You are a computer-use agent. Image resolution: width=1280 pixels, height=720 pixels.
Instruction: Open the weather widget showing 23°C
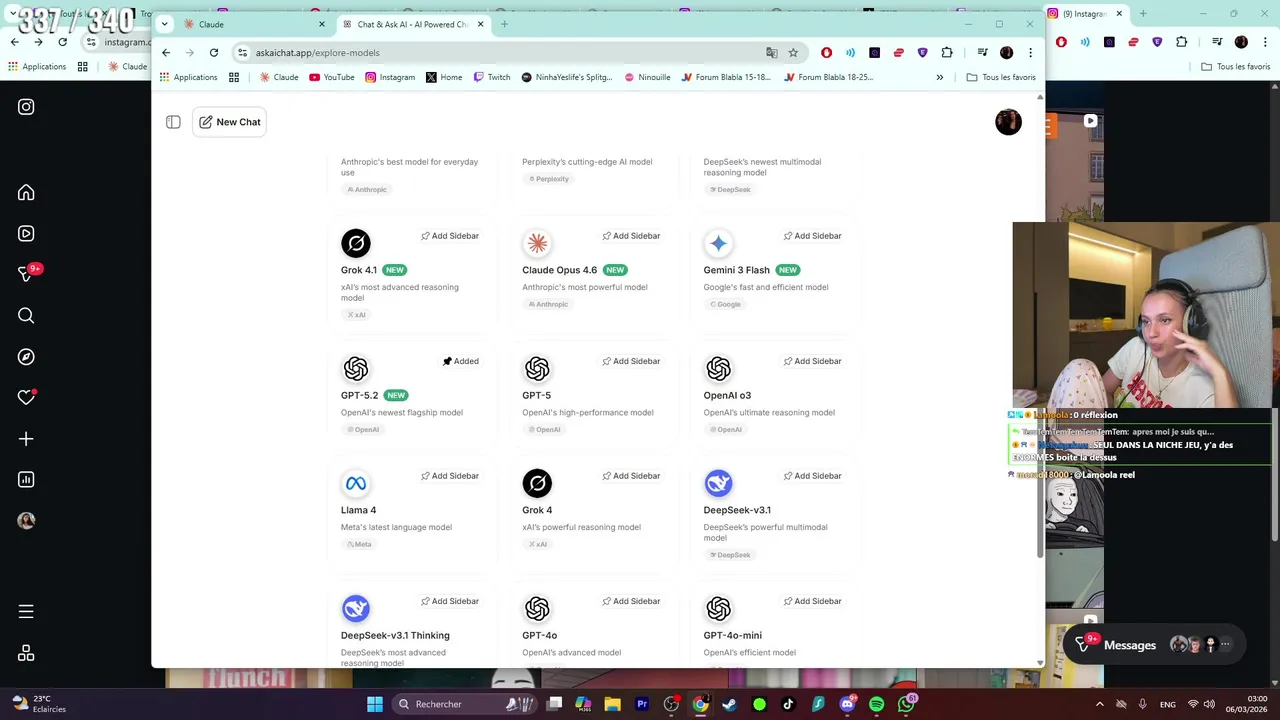(38, 704)
